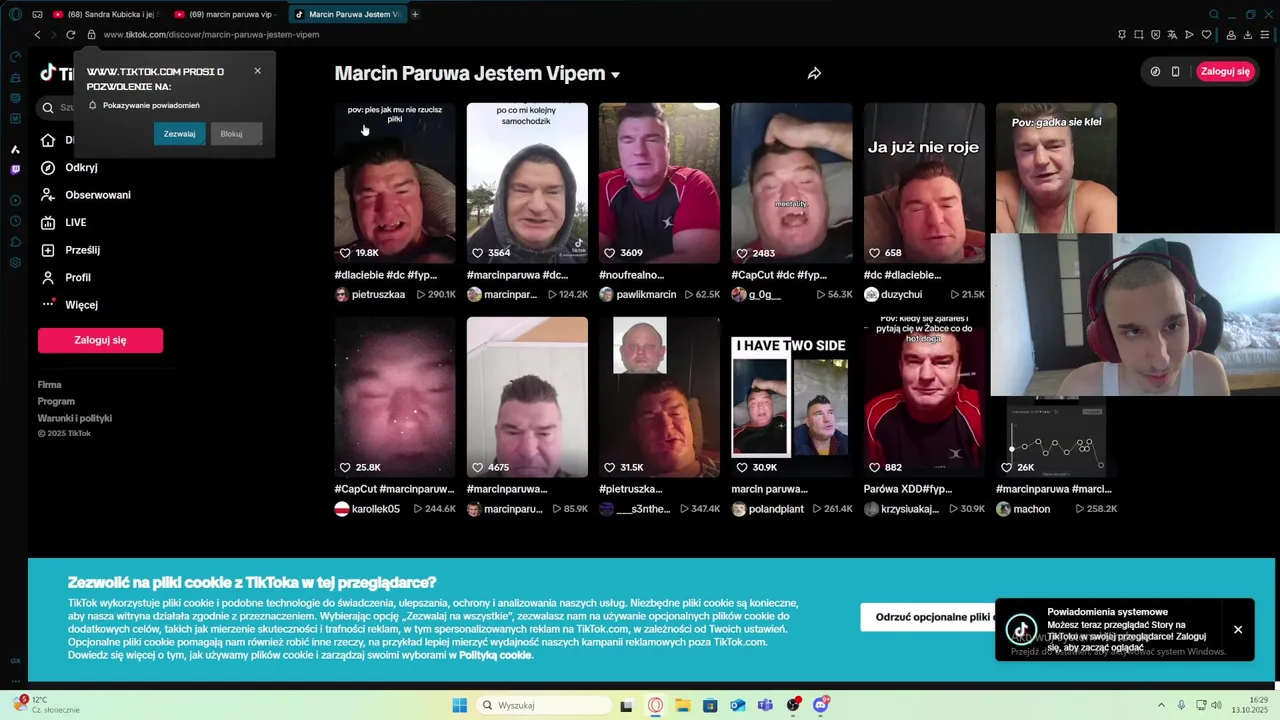This screenshot has width=1280, height=720.
Task: Click the padlock site info icon
Action: [91, 34]
